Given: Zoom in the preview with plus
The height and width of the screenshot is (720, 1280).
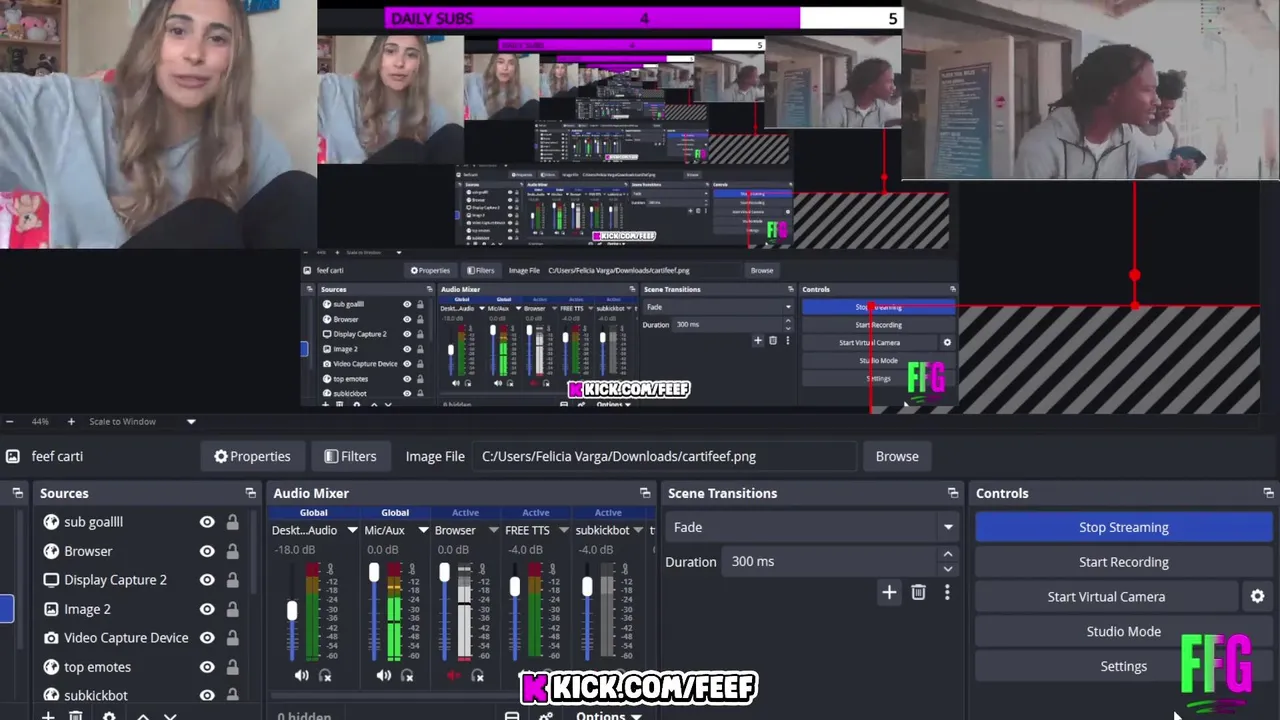Looking at the screenshot, I should click(71, 422).
